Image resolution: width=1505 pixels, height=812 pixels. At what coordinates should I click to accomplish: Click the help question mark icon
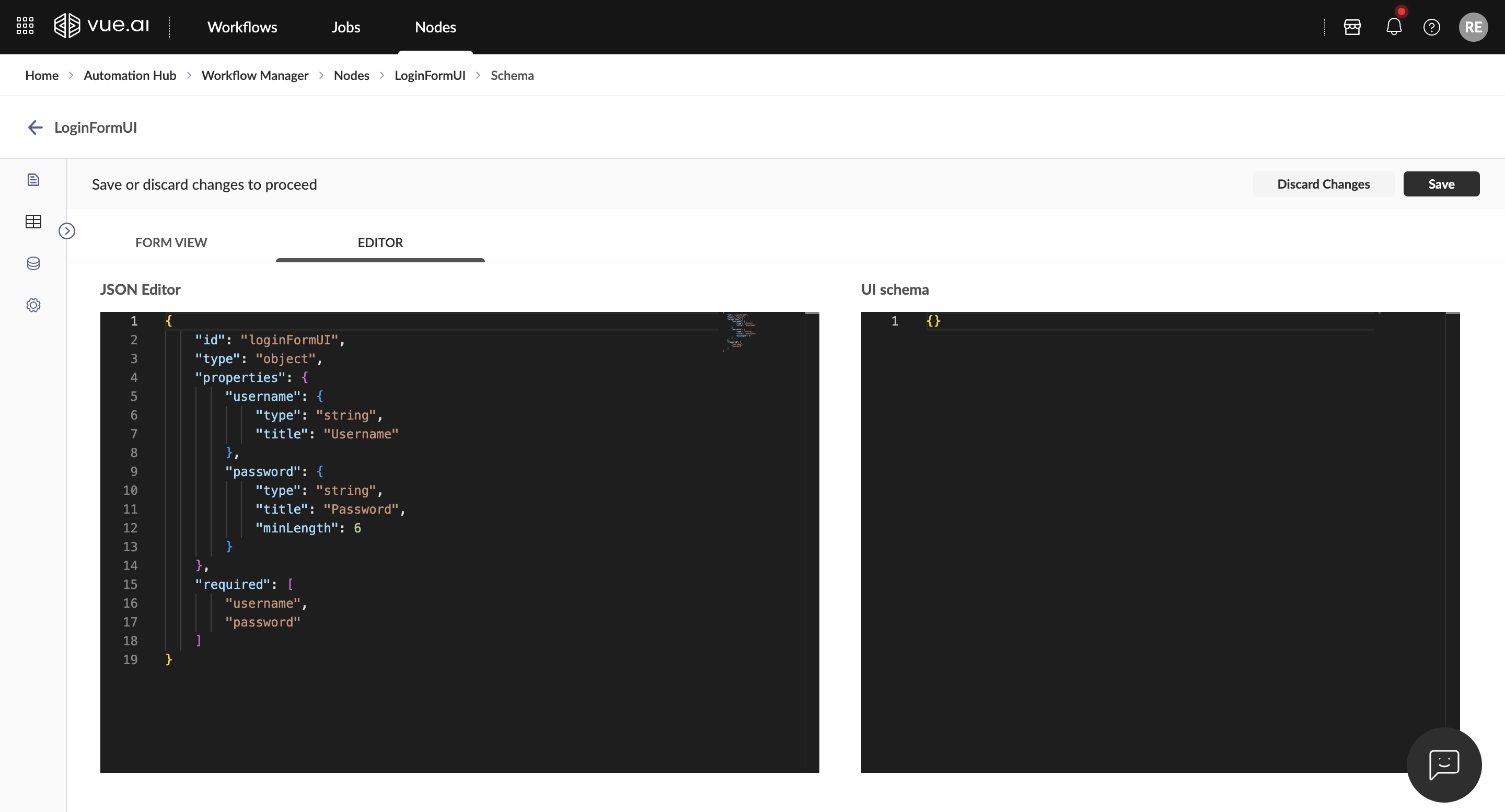[1431, 27]
